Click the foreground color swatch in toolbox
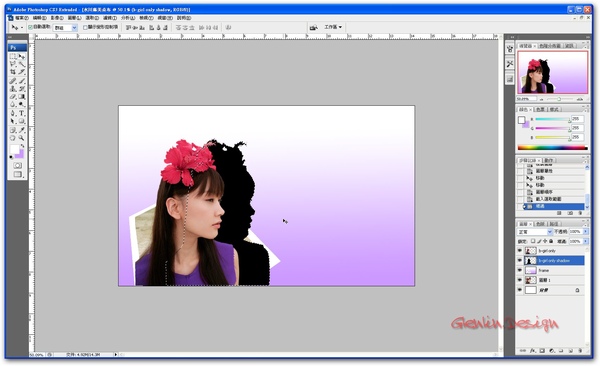 coord(15,149)
